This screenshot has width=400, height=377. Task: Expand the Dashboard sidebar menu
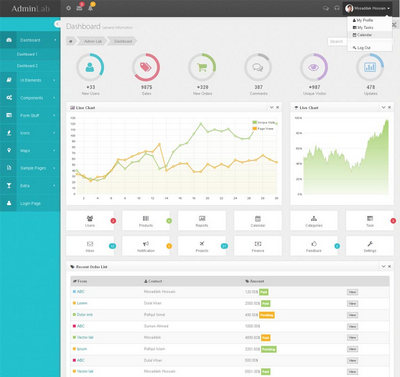click(x=30, y=40)
